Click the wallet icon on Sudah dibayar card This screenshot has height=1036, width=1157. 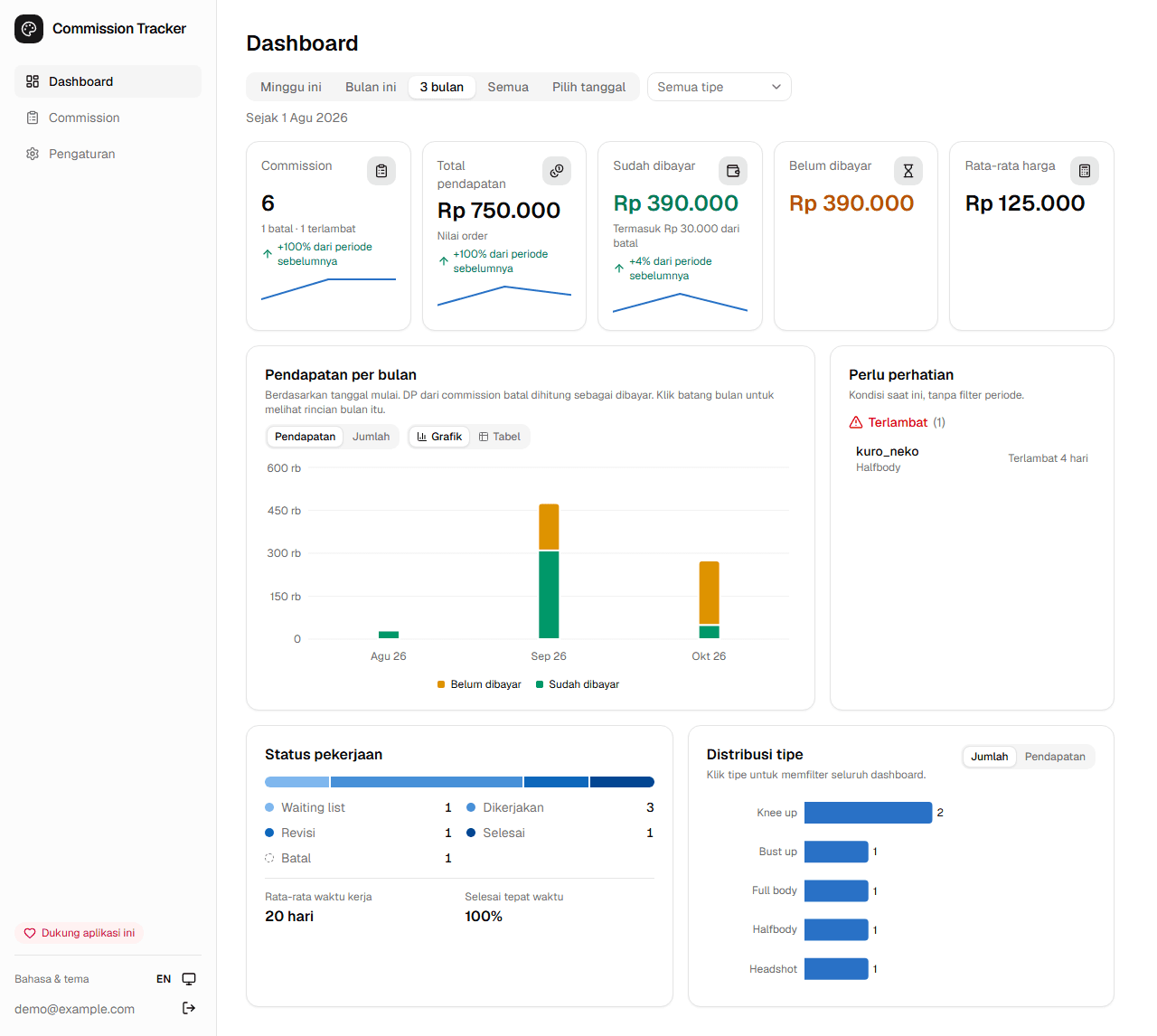coord(733,171)
